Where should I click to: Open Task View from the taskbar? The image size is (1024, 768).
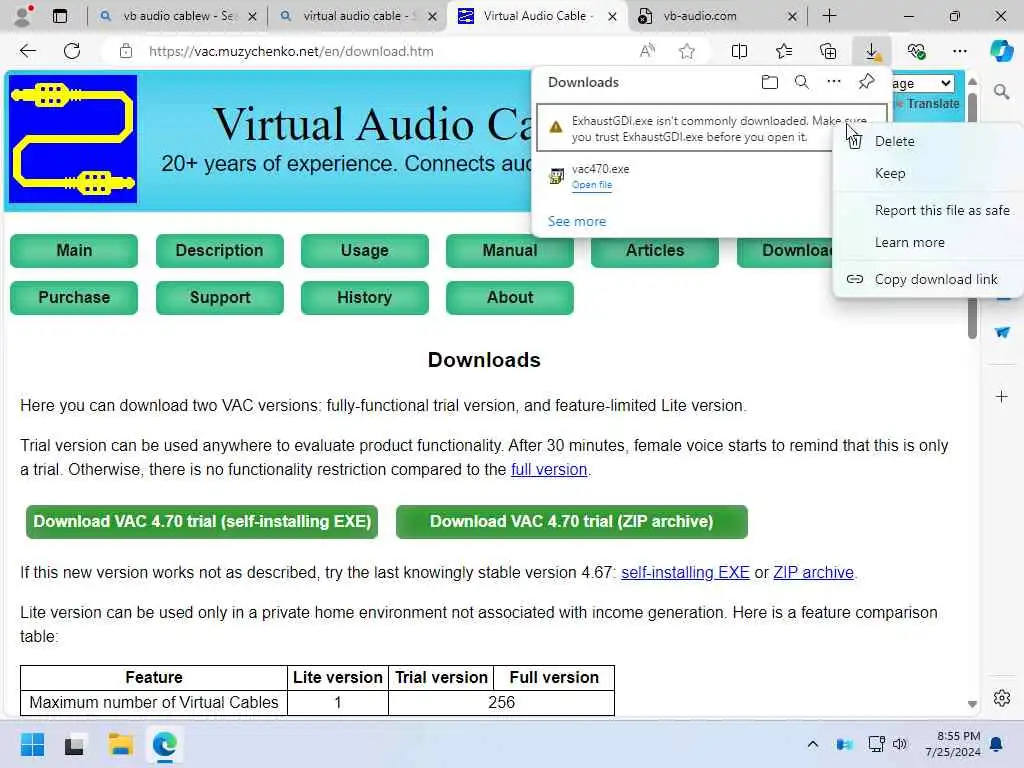(x=74, y=744)
